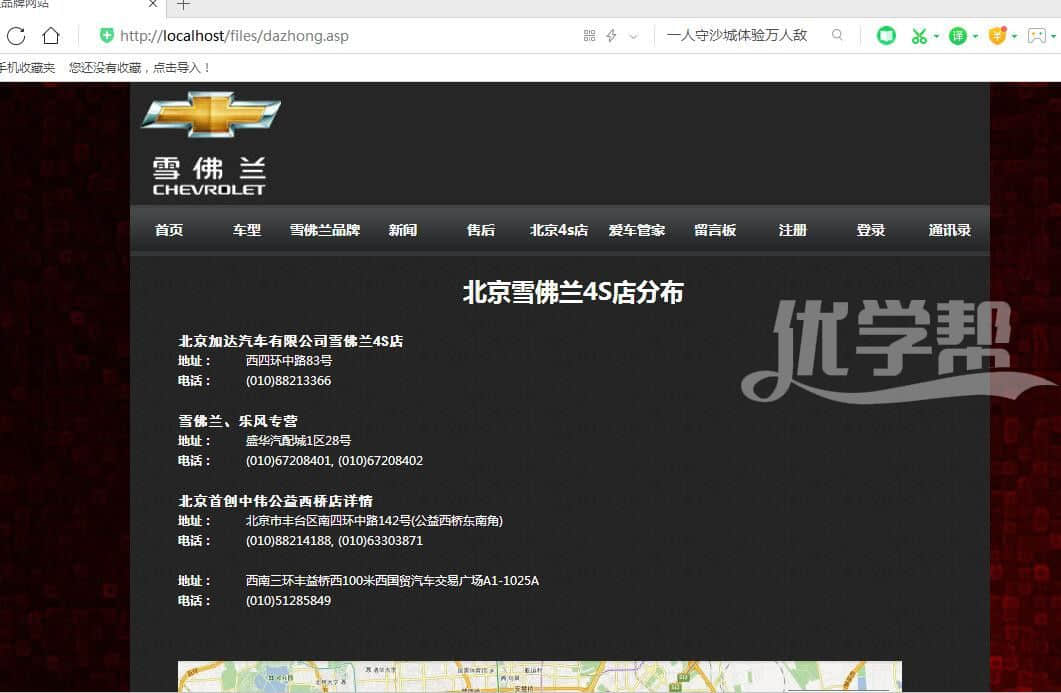Click the search box with Chinese text
The image size is (1061, 693).
[x=740, y=35]
